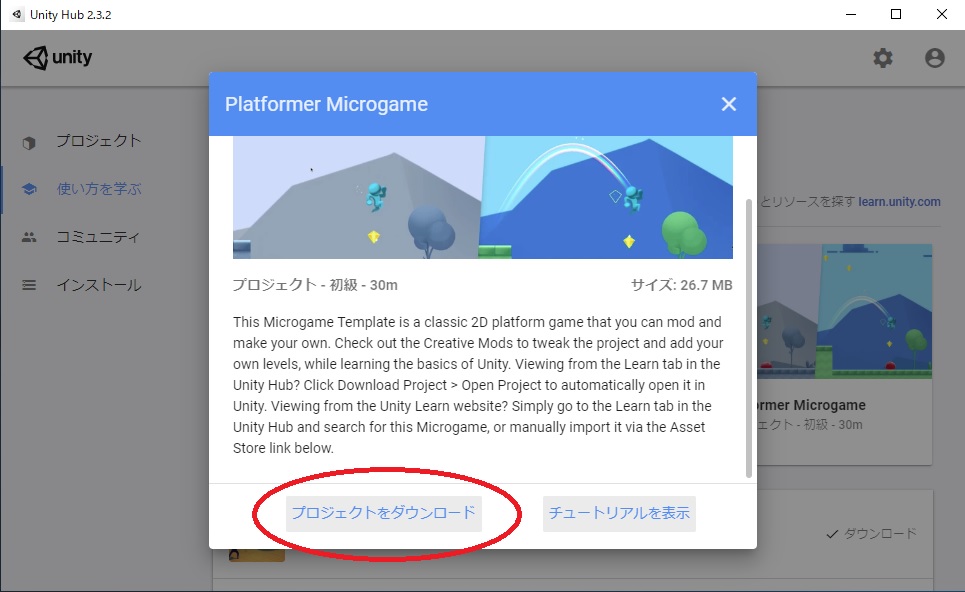Click チュートリアルを表示 button

(x=619, y=513)
